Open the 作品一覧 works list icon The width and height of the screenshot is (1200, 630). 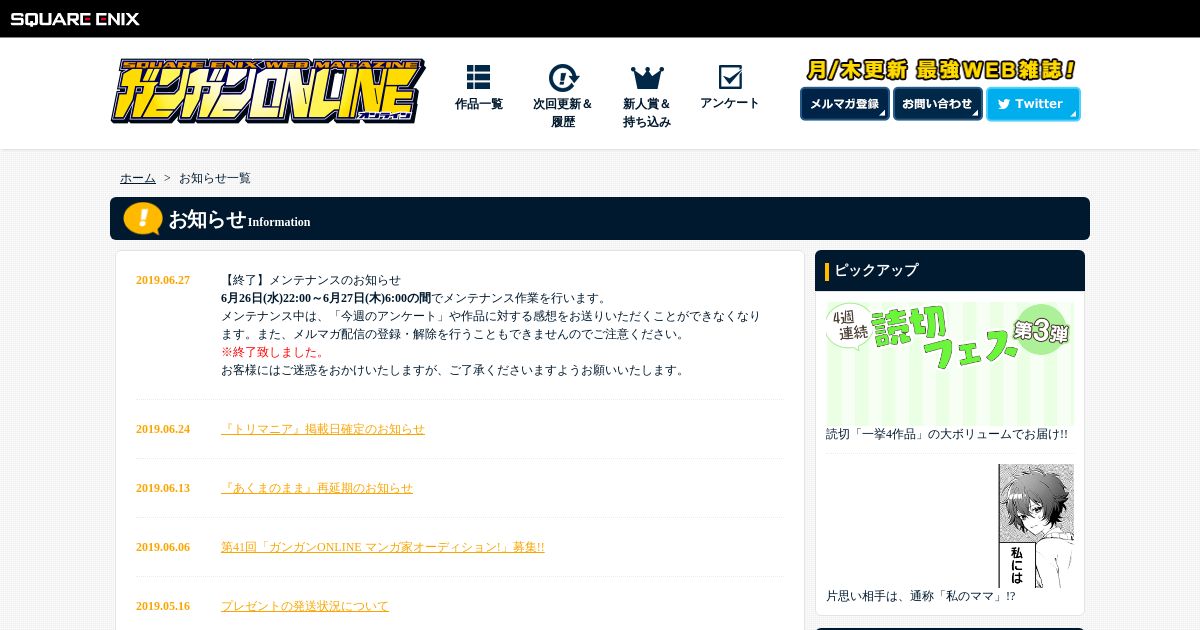tap(478, 77)
